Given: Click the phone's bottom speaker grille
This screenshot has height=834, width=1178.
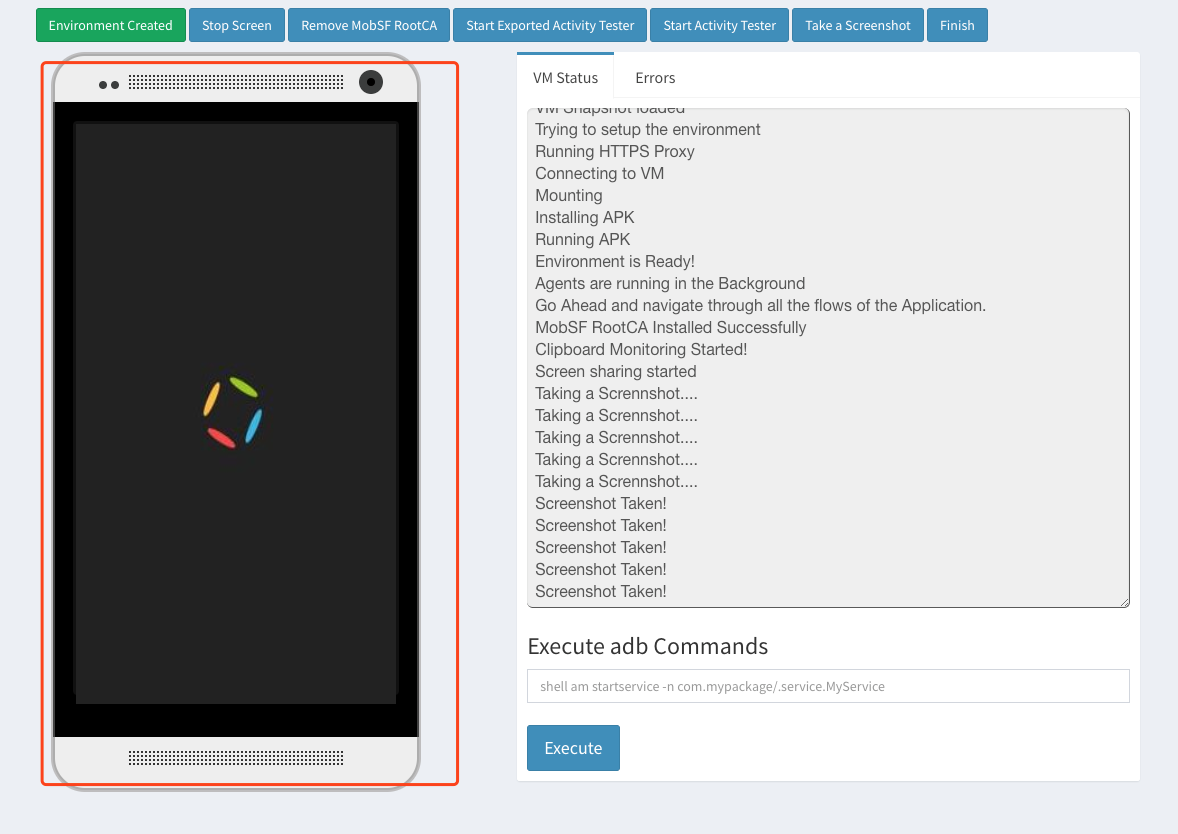Looking at the screenshot, I should (x=236, y=757).
